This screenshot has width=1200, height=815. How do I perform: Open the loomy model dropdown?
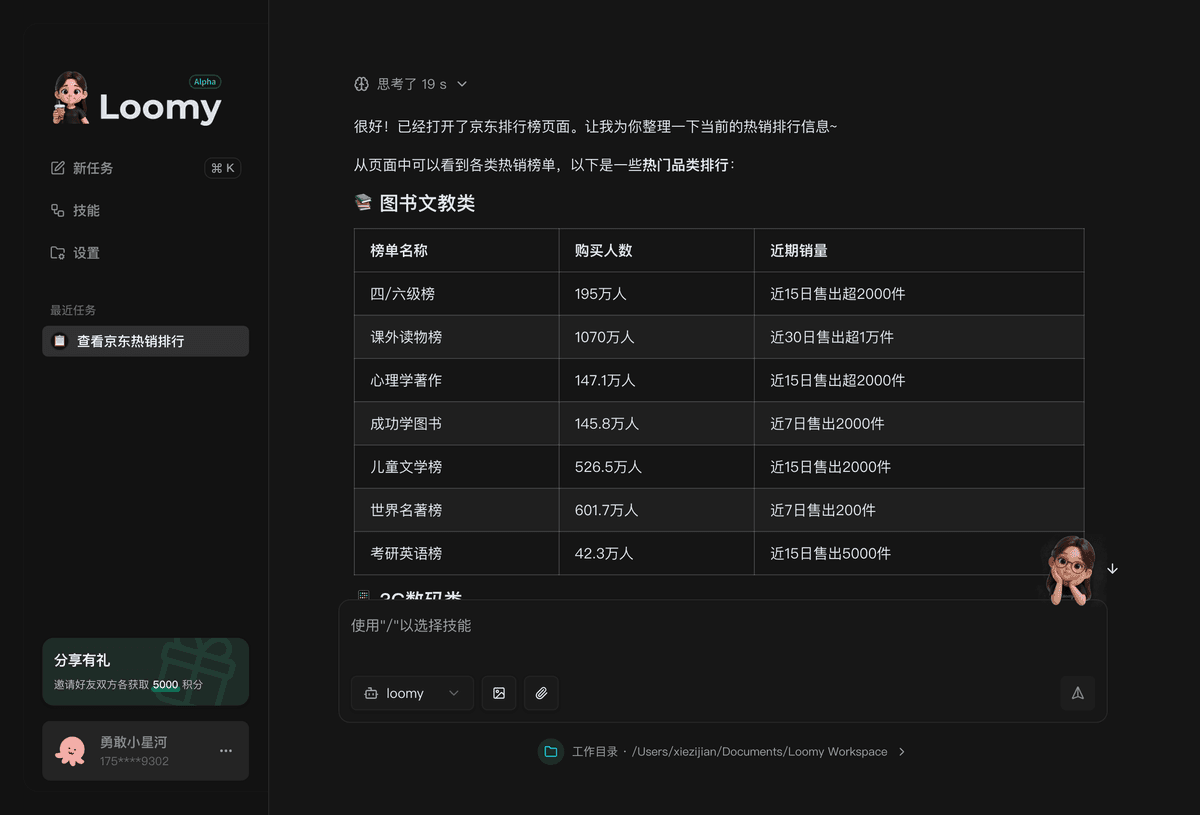(412, 693)
